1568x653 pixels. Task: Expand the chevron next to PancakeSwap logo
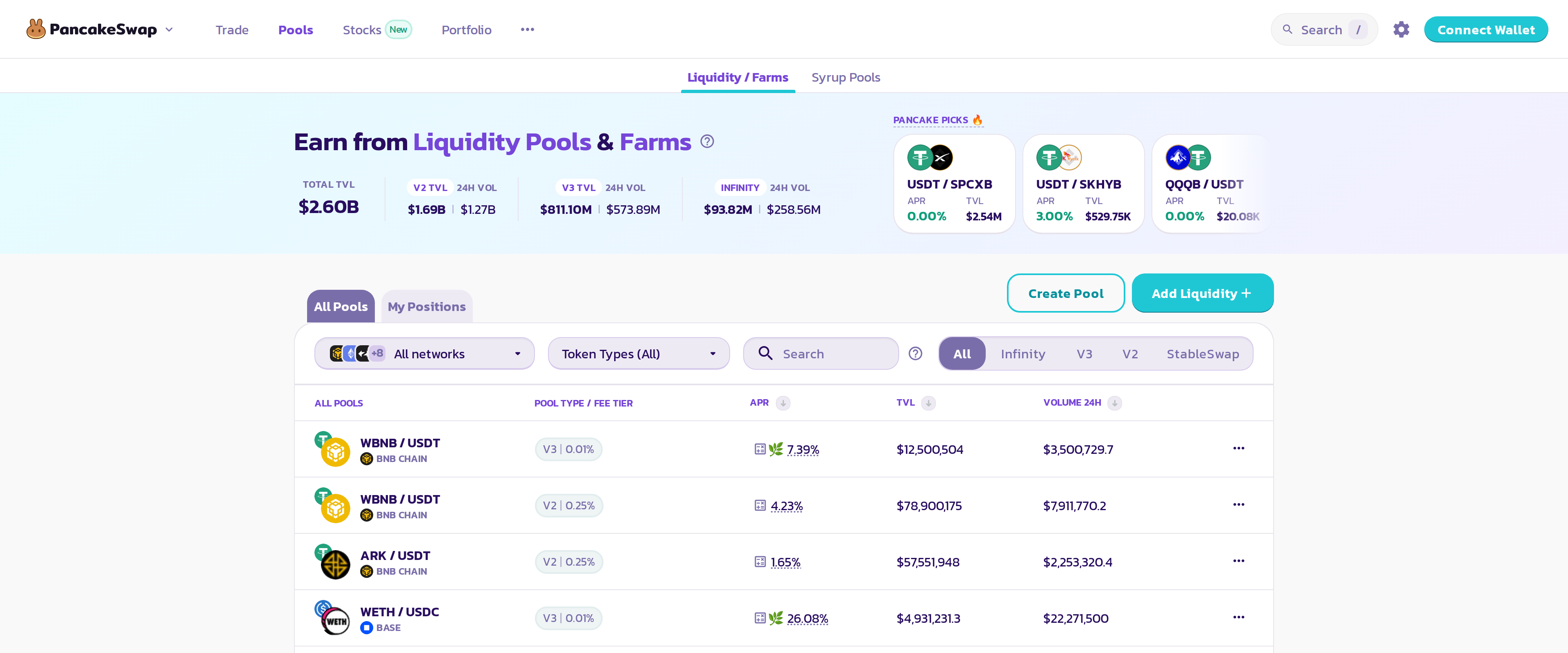point(169,29)
